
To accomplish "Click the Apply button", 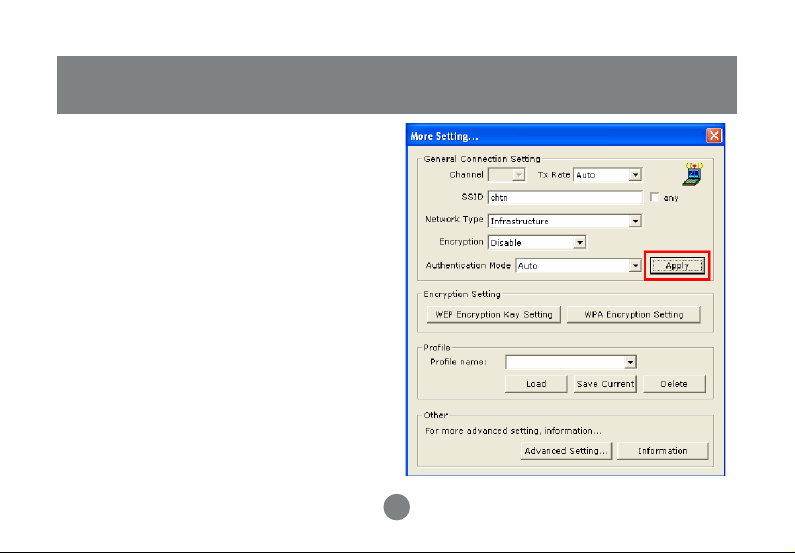I will point(677,266).
